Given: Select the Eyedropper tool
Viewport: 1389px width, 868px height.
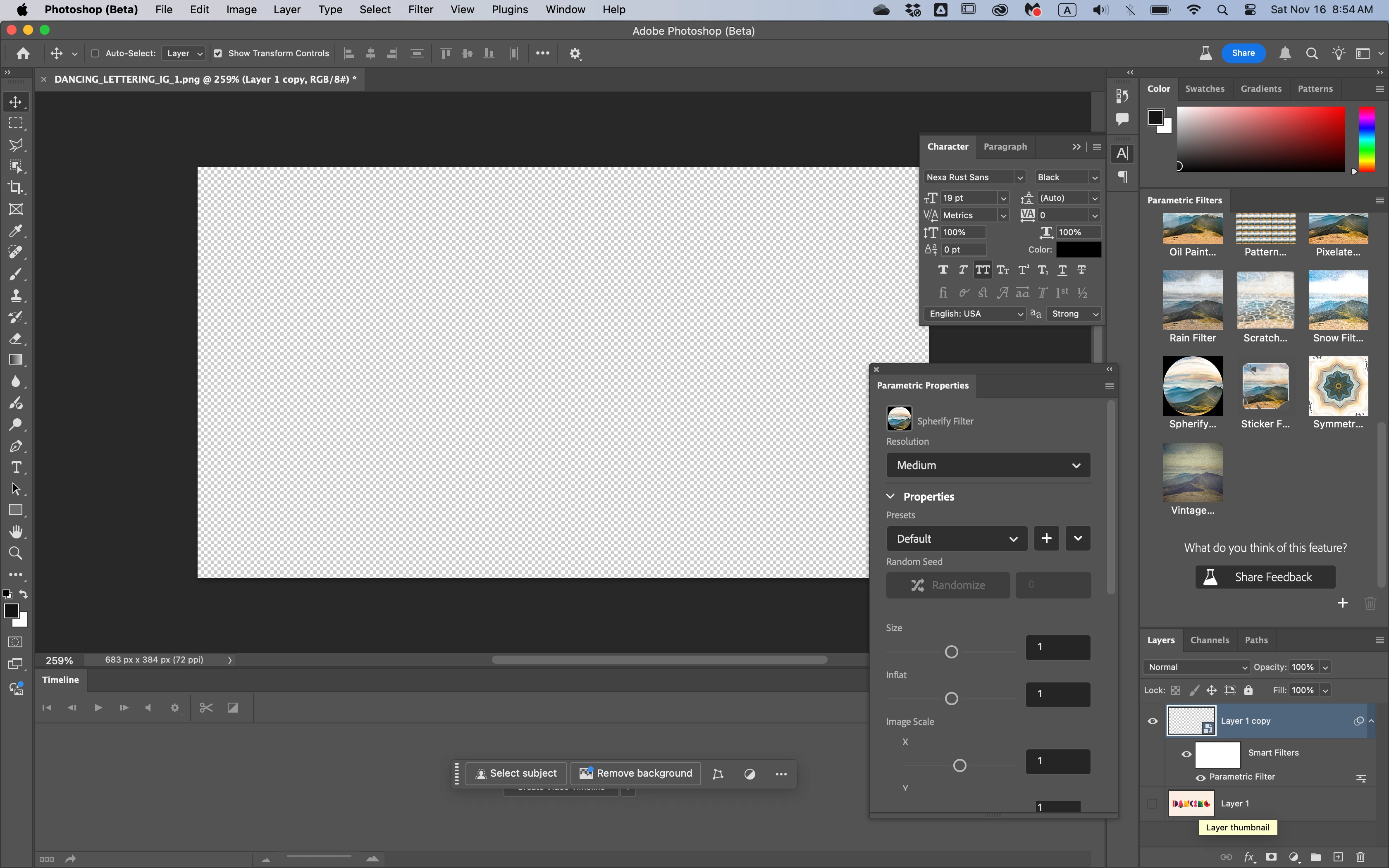Looking at the screenshot, I should coord(15,231).
